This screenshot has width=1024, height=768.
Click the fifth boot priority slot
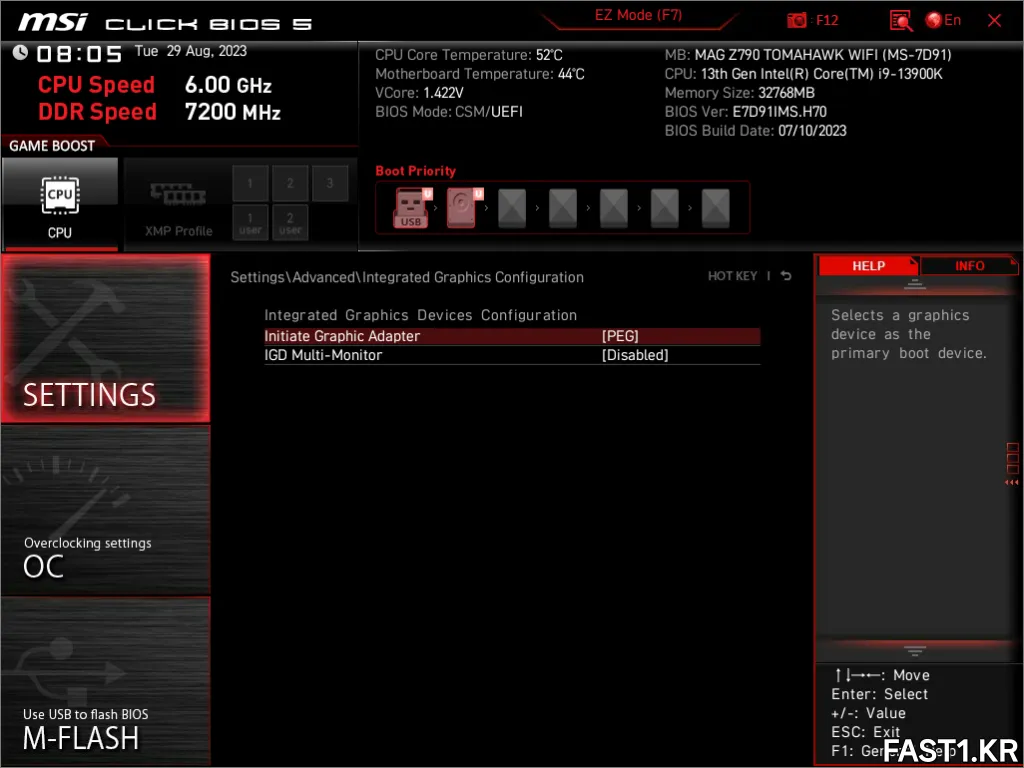[x=614, y=208]
